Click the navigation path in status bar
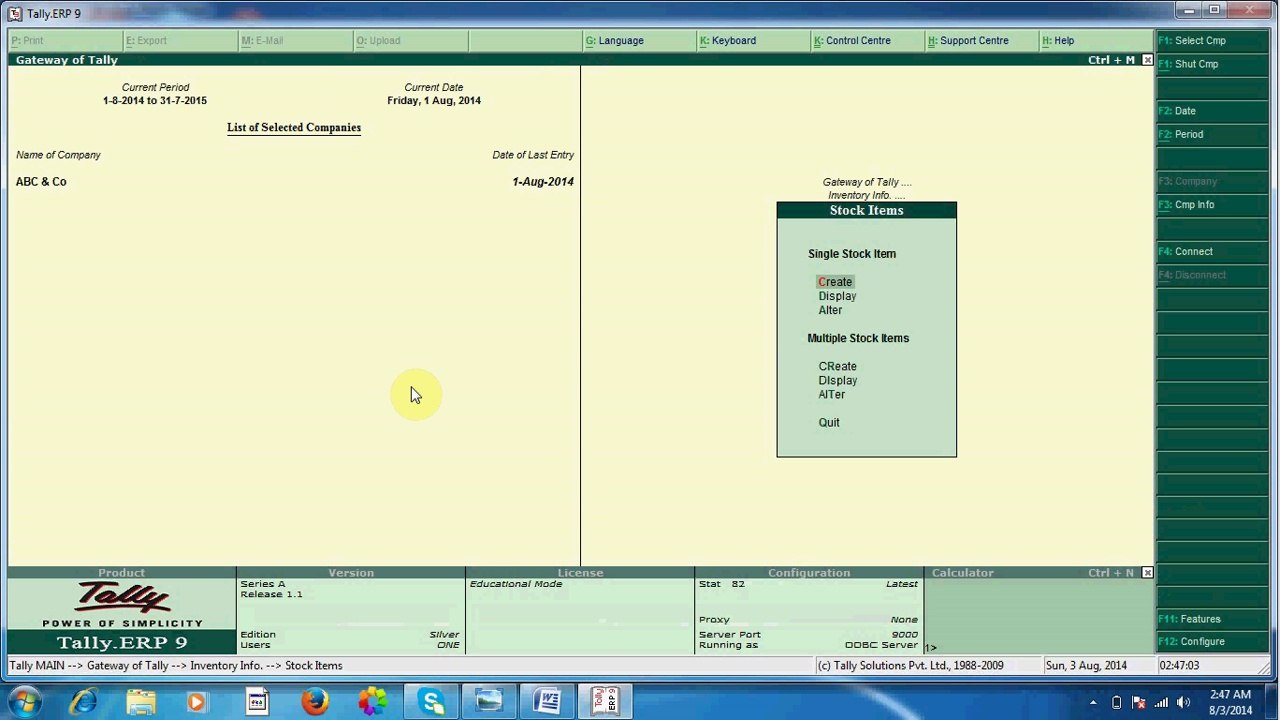Image resolution: width=1280 pixels, height=720 pixels. tap(176, 666)
